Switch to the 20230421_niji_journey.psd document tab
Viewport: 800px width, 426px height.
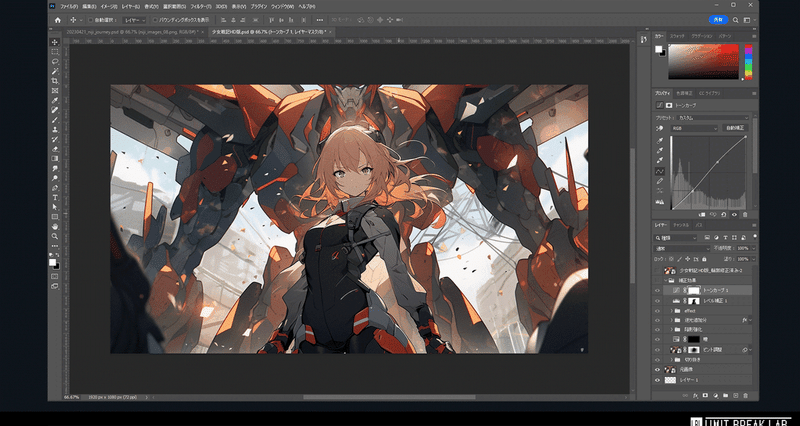(132, 32)
